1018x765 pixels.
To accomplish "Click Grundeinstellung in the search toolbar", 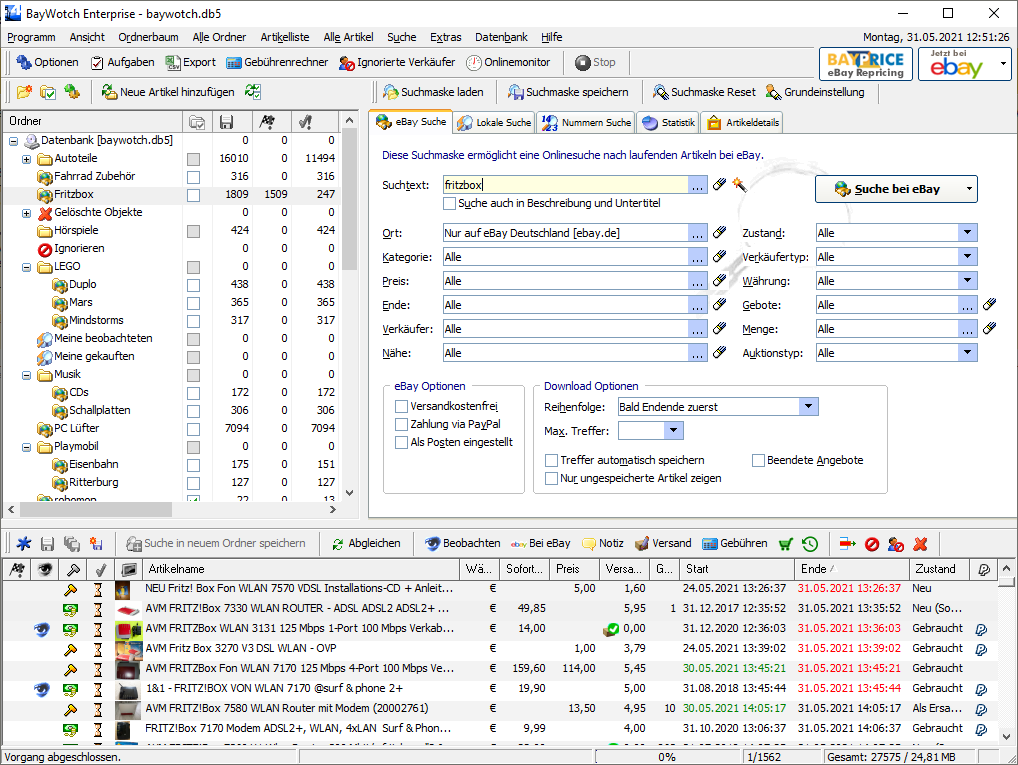I will pos(815,92).
